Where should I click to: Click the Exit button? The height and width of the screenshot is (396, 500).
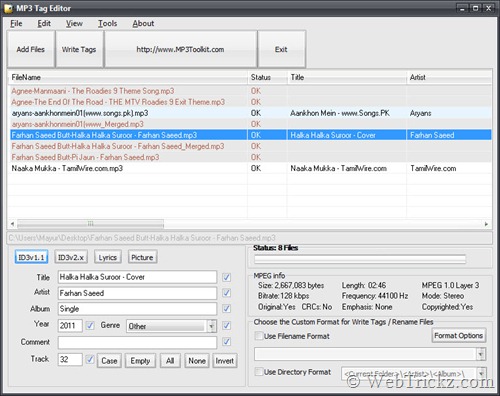click(281, 49)
